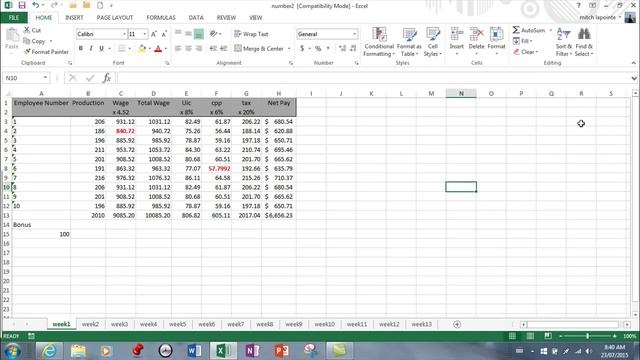Open Internet Explorer from taskbar
Image resolution: width=640 pixels, height=360 pixels.
[49, 351]
